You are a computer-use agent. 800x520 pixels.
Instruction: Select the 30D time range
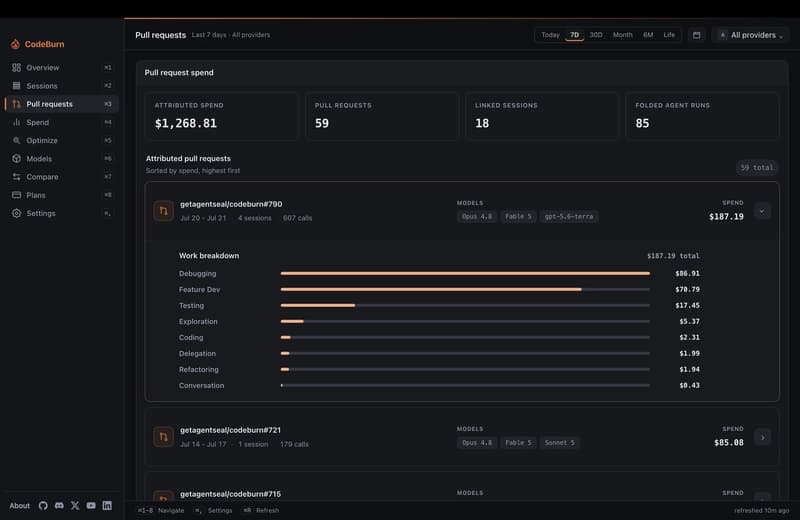(596, 35)
